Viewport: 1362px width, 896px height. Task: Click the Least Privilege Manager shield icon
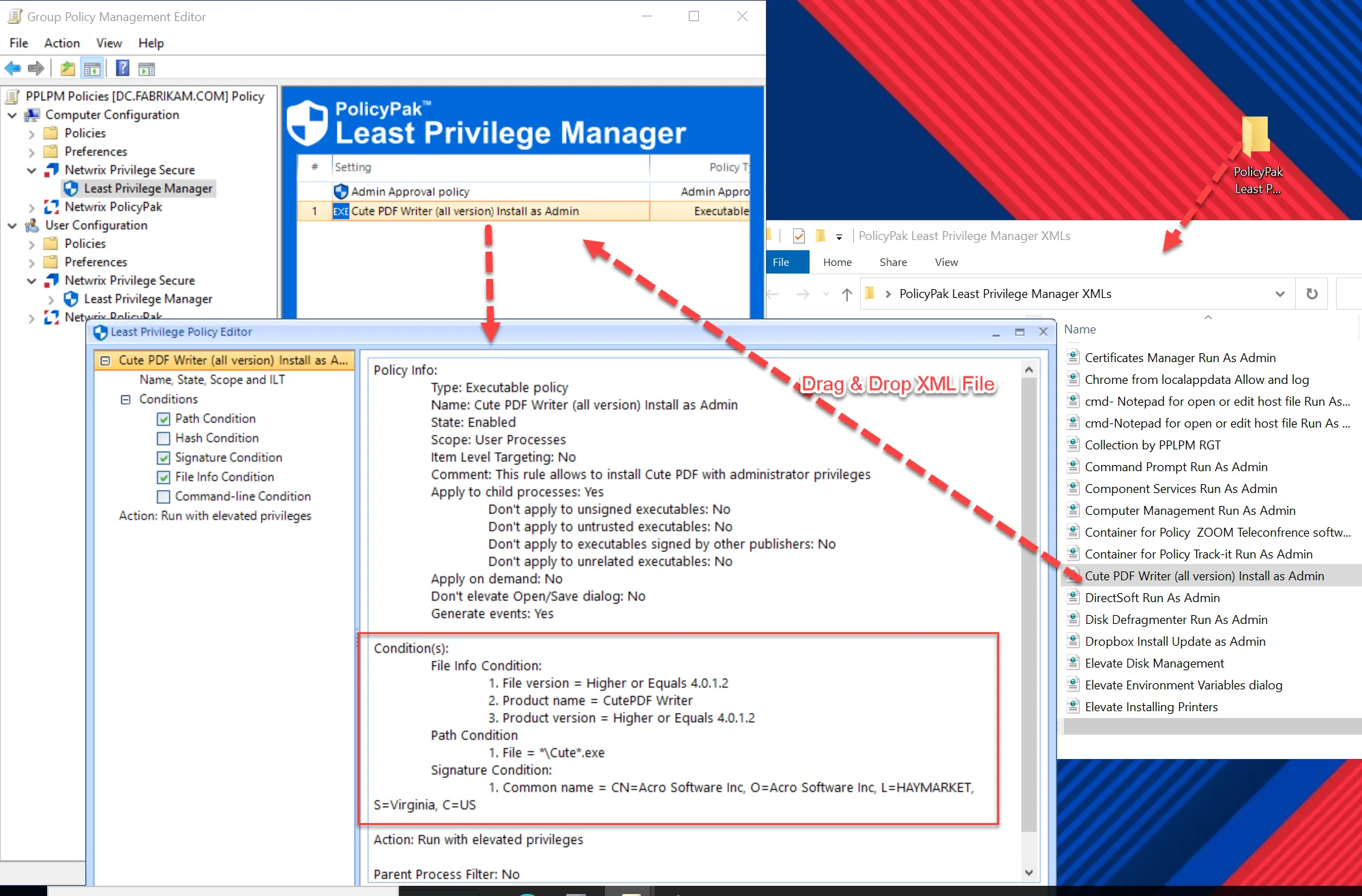(x=72, y=188)
